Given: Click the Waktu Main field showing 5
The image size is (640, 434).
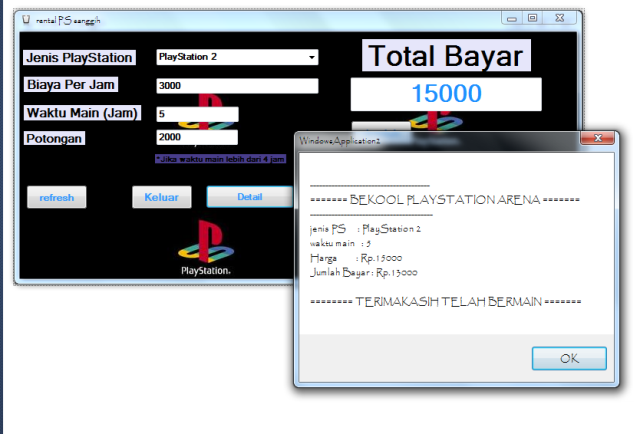Looking at the screenshot, I should 197,114.
